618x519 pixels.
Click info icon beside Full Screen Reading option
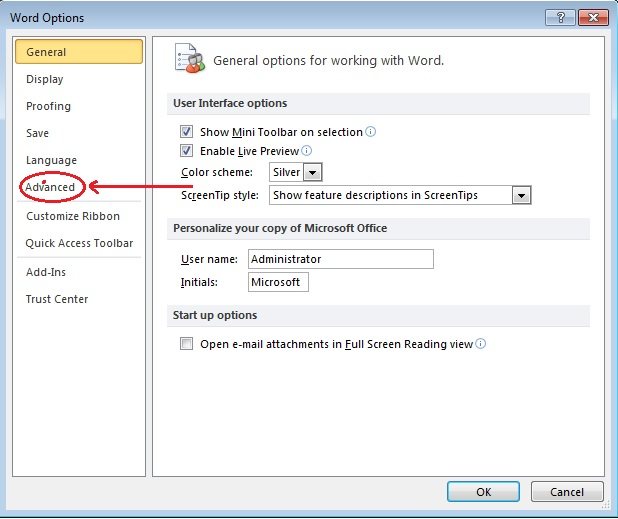480,344
